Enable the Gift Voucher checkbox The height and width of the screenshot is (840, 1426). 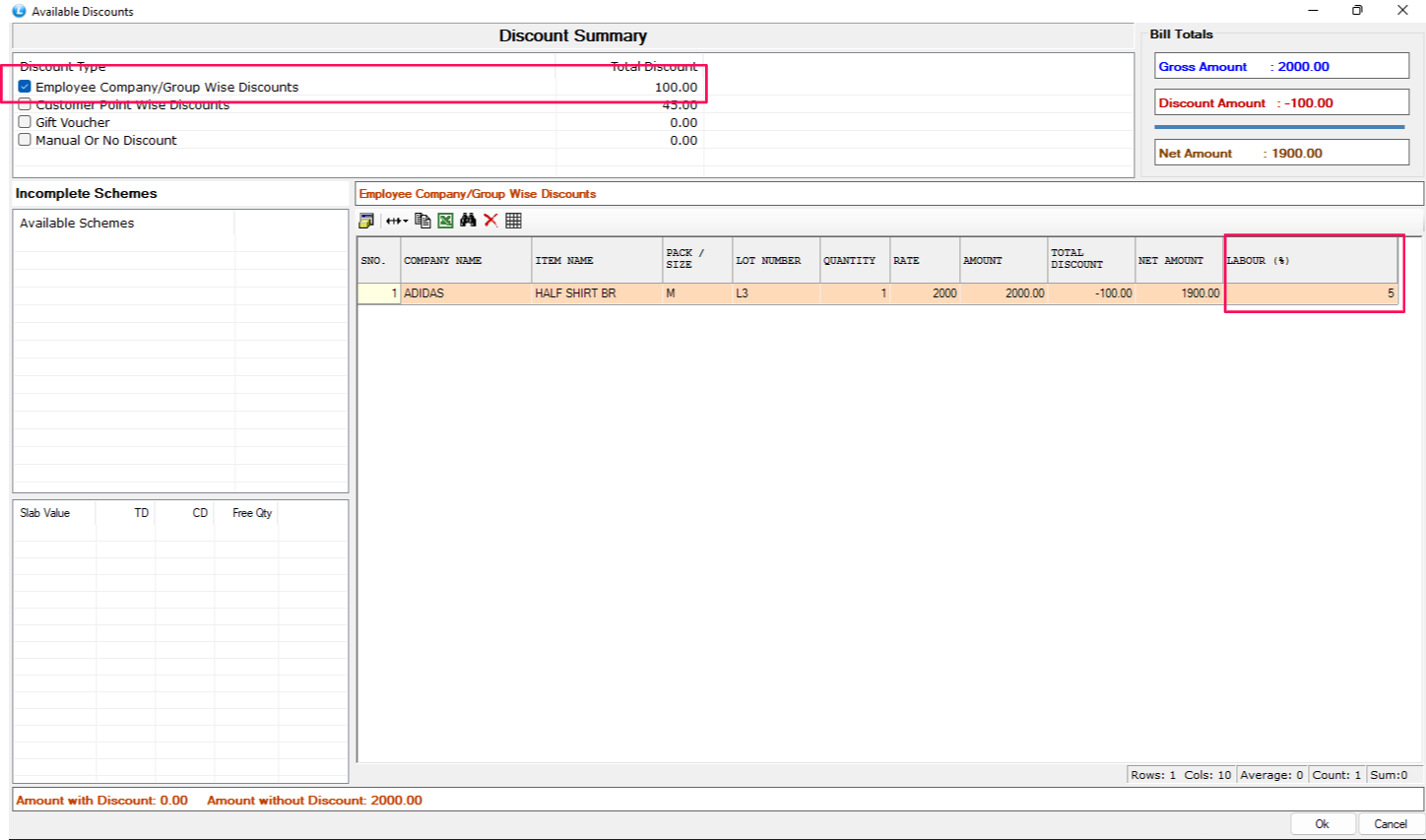[x=25, y=122]
